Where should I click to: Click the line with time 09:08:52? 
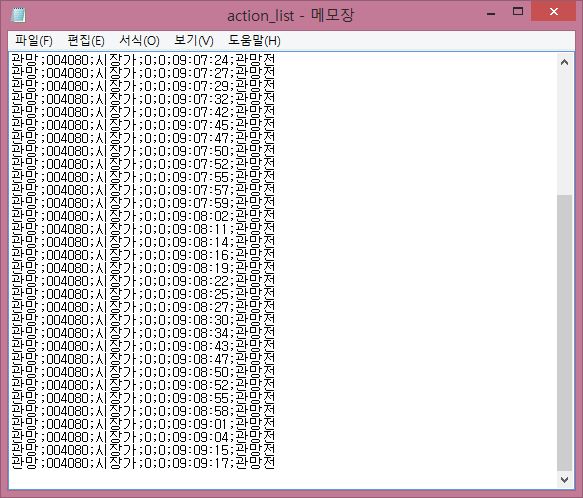[143, 385]
